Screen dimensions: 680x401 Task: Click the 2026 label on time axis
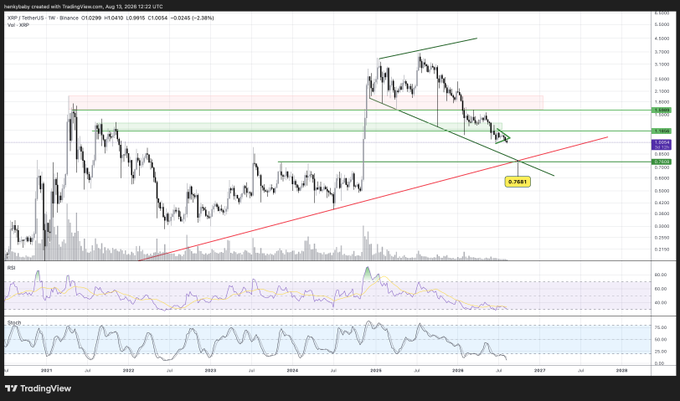pyautogui.click(x=458, y=371)
